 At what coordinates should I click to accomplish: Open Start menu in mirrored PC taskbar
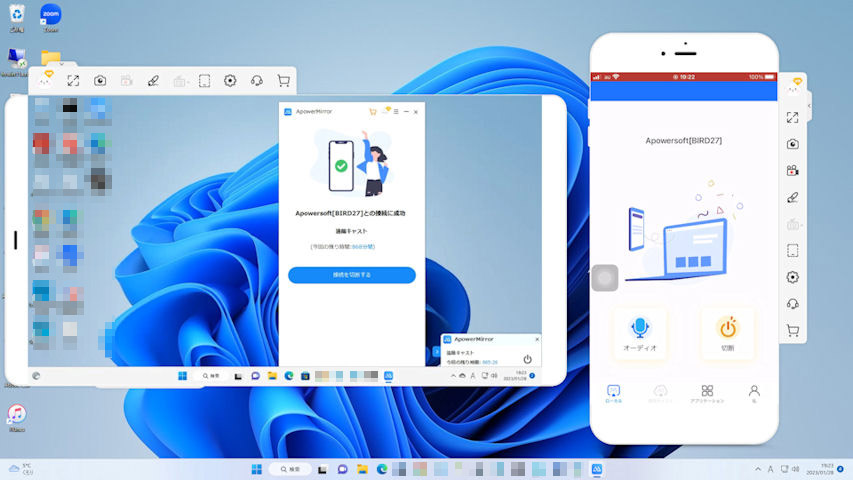(183, 376)
